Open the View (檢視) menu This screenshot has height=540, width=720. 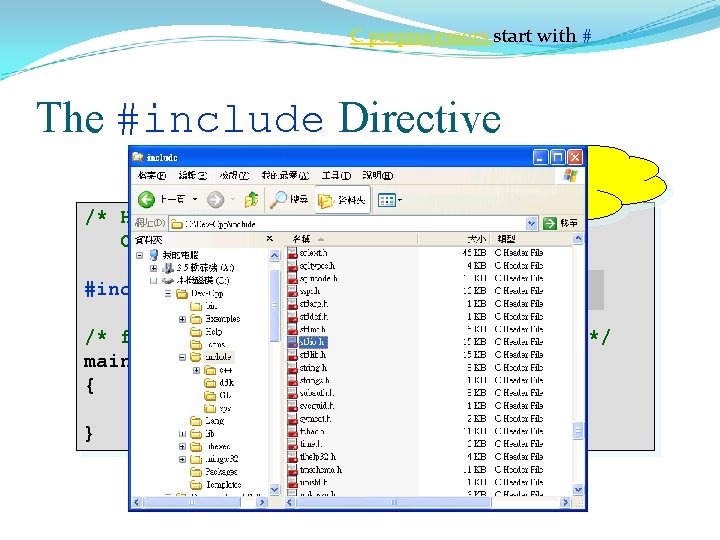tap(234, 175)
